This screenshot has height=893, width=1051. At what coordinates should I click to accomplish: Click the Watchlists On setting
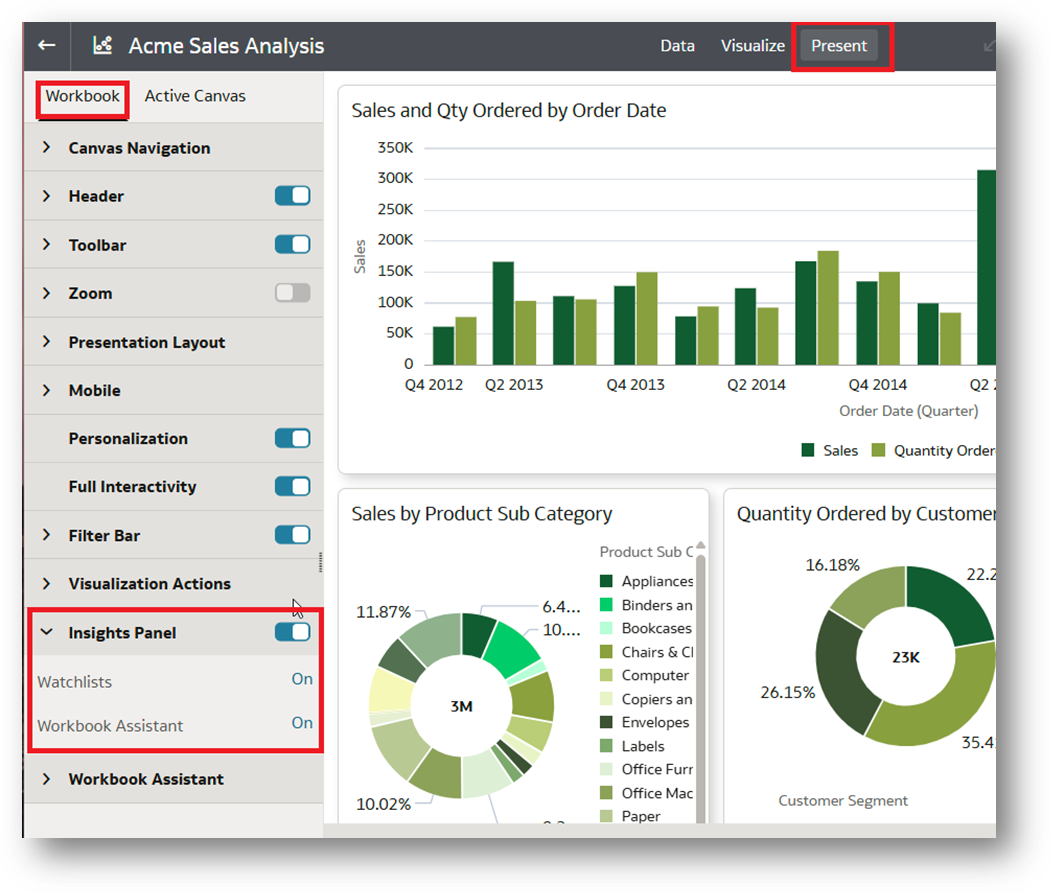302,679
